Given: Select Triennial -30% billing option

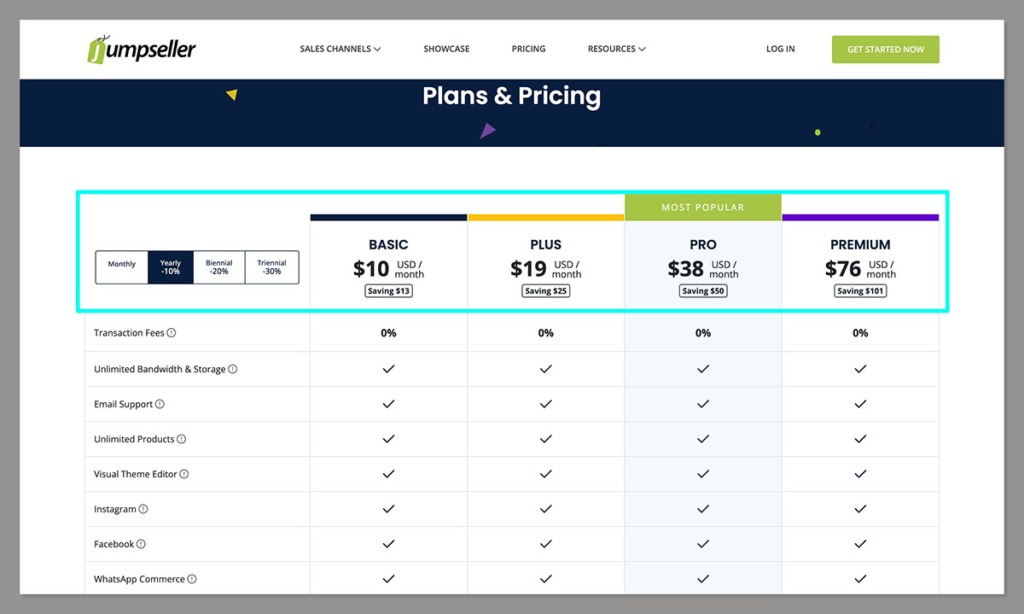Looking at the screenshot, I should tap(270, 265).
